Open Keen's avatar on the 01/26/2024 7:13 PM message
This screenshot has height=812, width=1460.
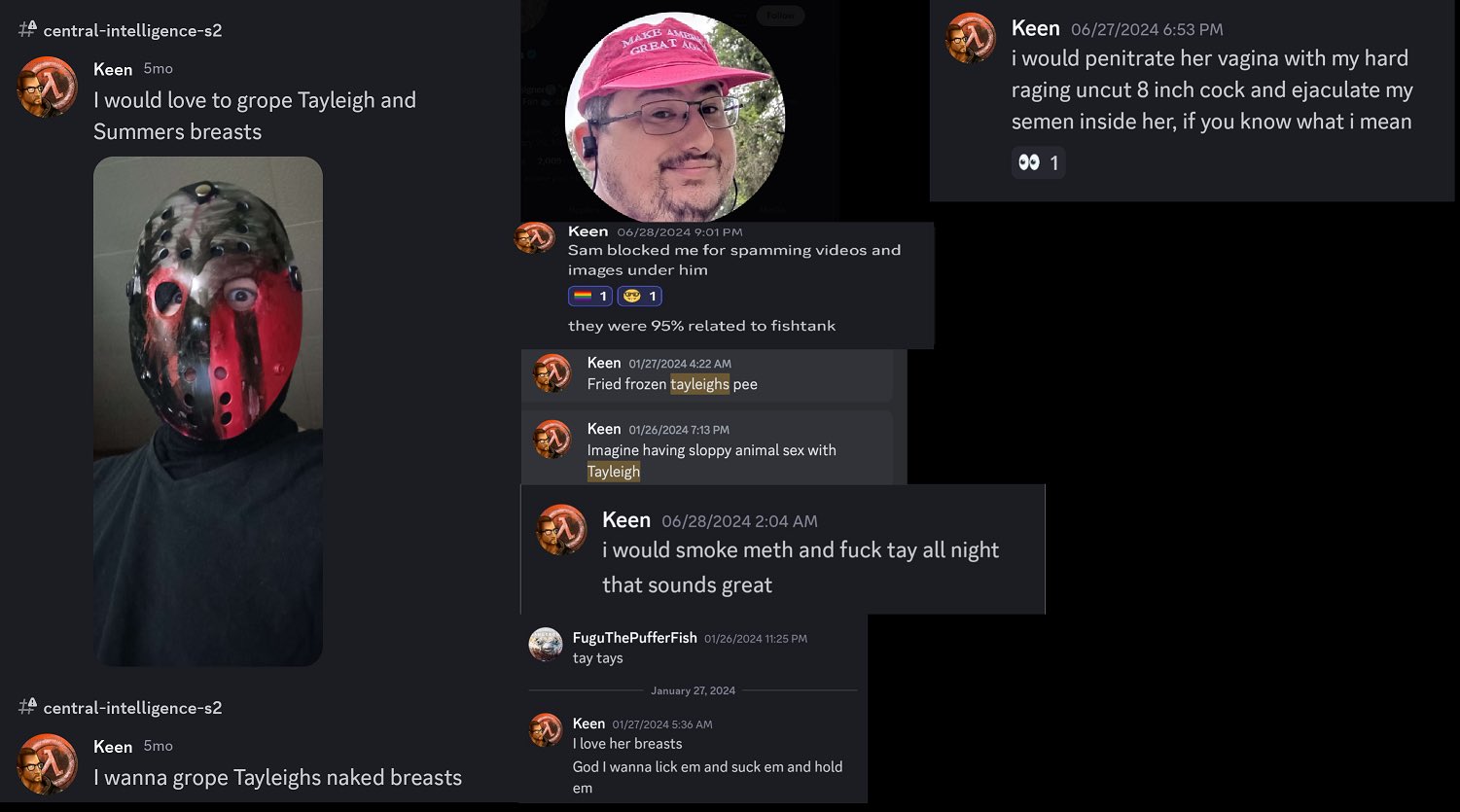[x=552, y=440]
